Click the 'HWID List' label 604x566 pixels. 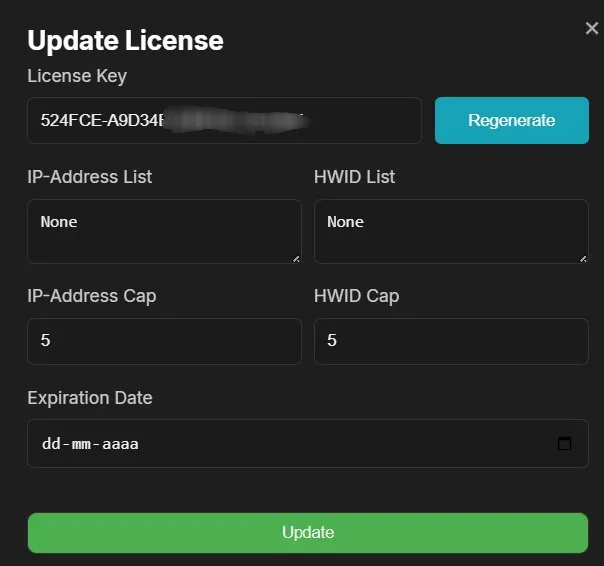(355, 177)
